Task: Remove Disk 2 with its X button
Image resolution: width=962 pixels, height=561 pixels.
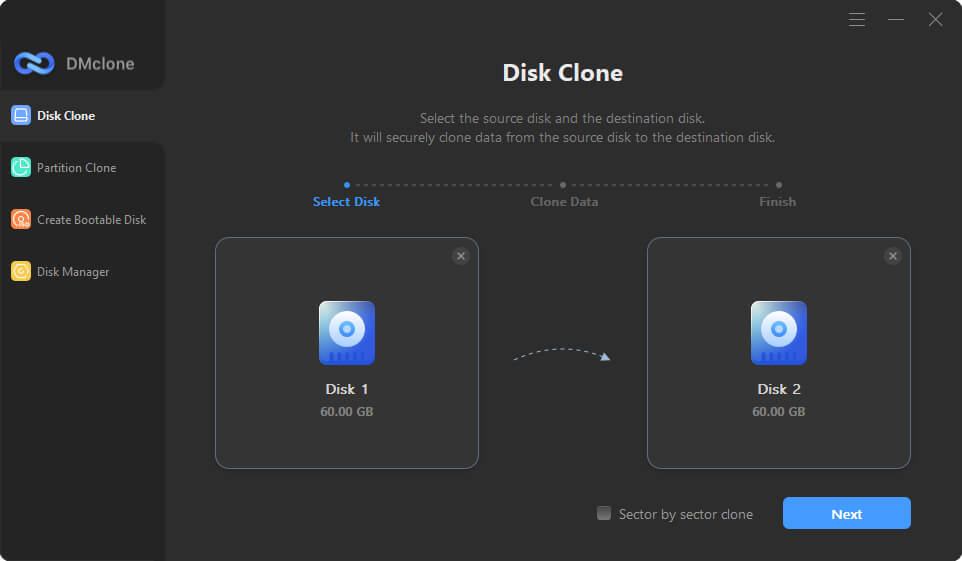Action: point(893,256)
